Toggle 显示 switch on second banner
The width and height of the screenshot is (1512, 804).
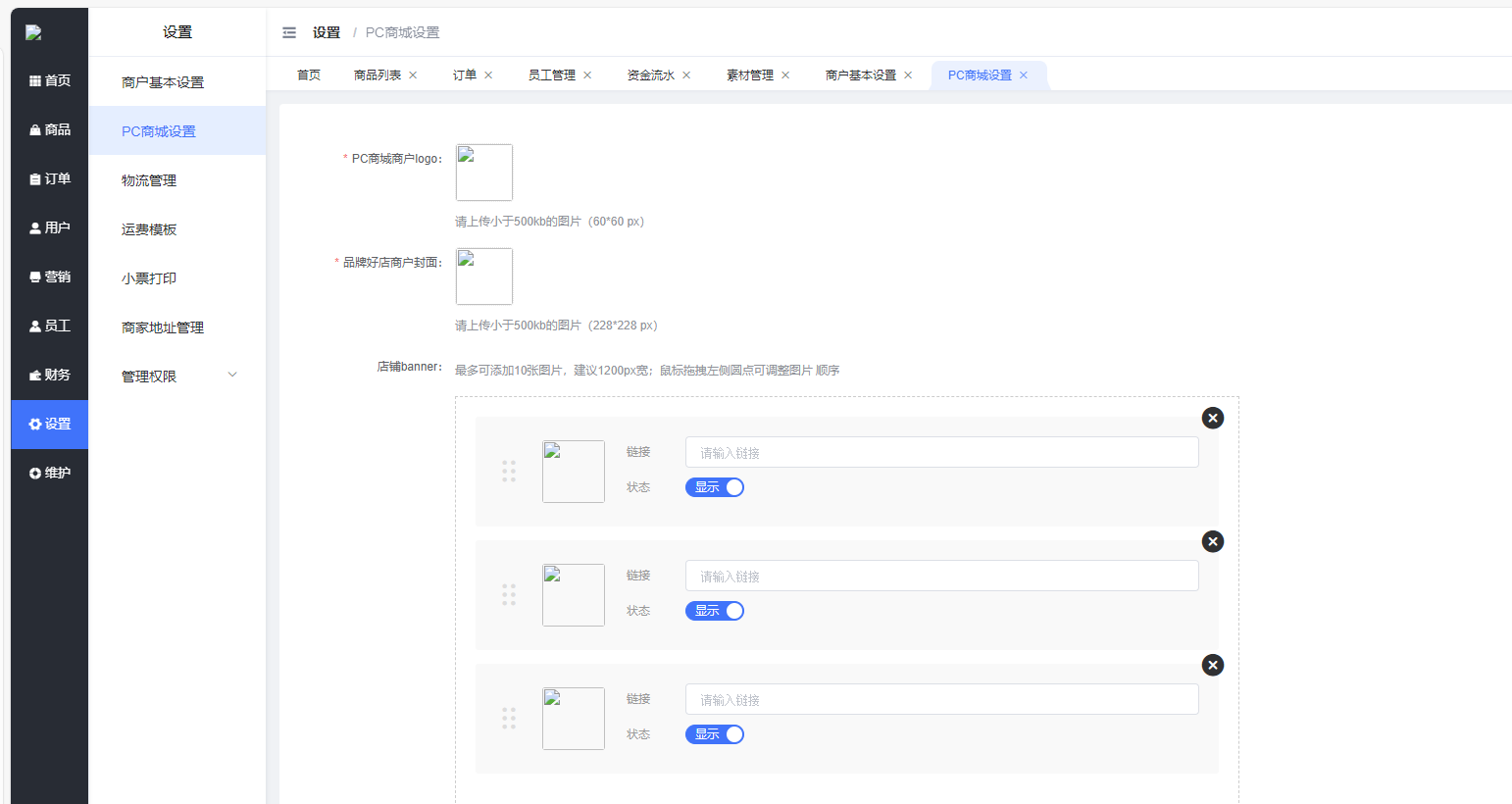(715, 611)
